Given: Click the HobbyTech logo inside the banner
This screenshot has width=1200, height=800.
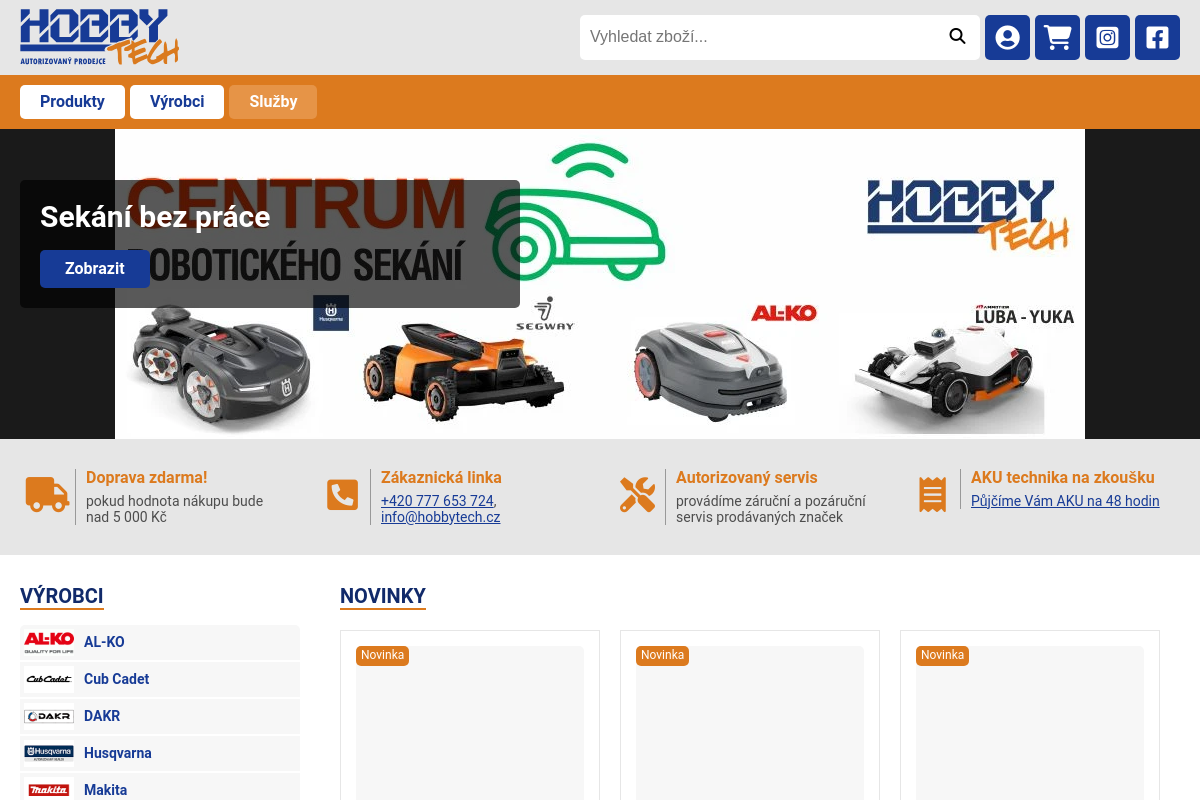Looking at the screenshot, I should [968, 214].
